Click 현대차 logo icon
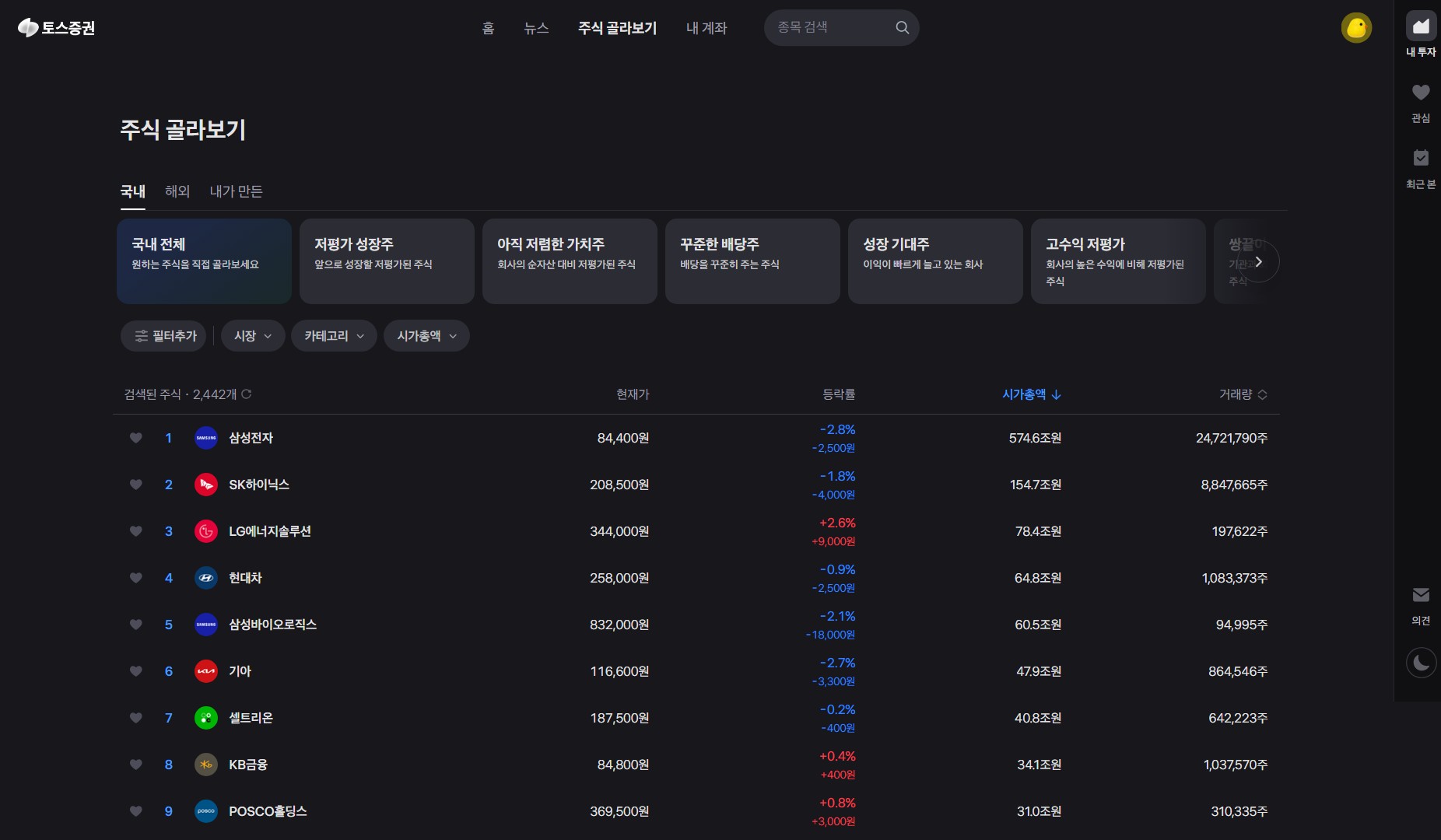Image resolution: width=1441 pixels, height=840 pixels. 206,578
